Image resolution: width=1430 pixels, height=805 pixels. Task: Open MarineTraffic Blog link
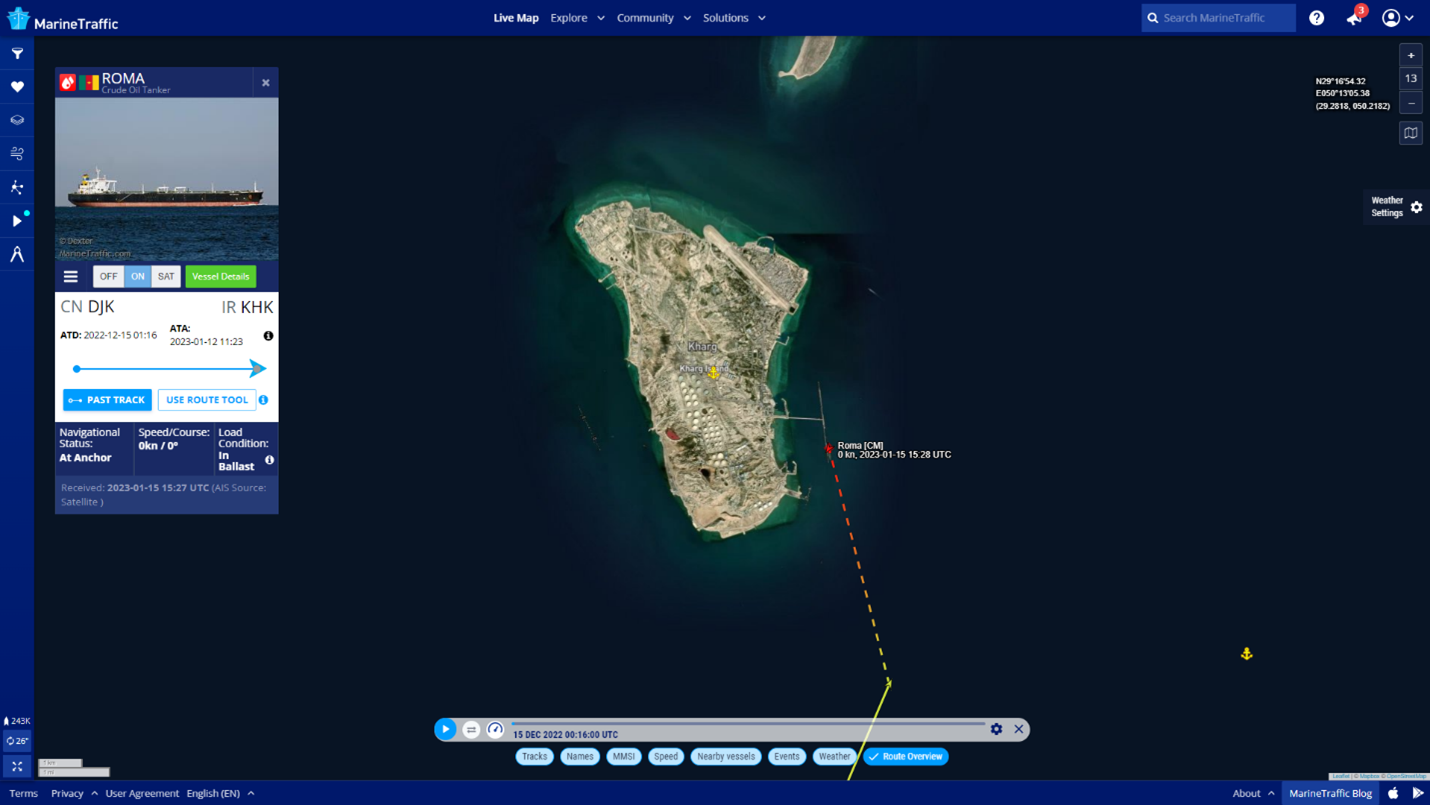click(x=1330, y=793)
